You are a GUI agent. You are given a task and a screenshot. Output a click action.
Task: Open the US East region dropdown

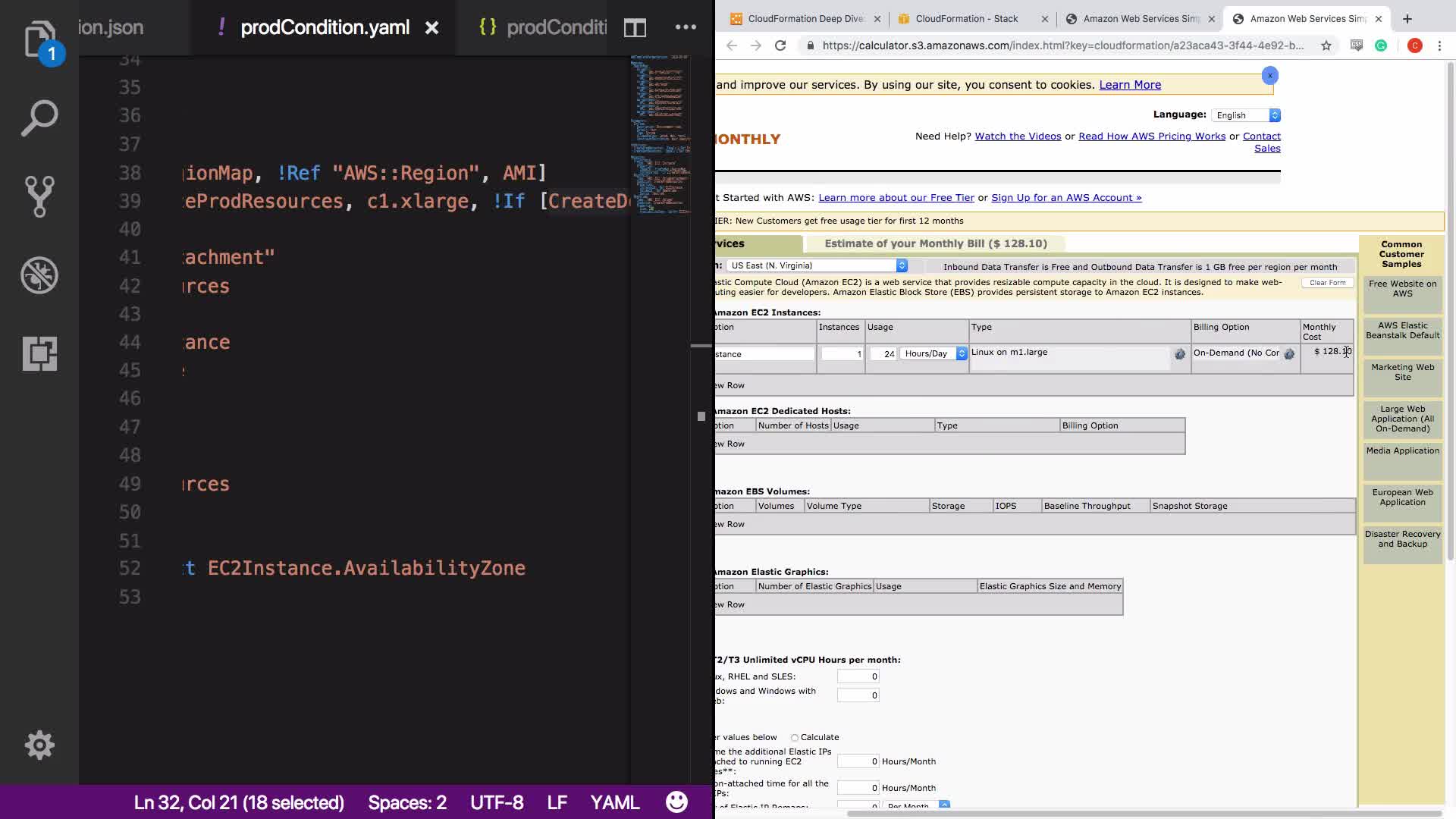817,265
